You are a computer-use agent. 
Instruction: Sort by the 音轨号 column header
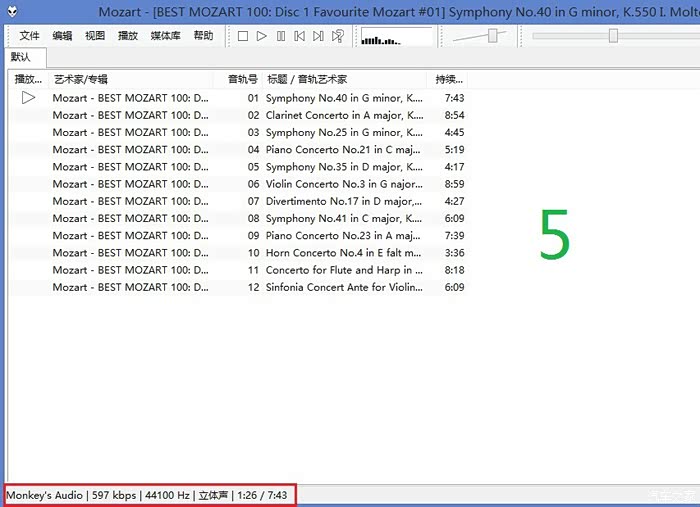[x=242, y=79]
